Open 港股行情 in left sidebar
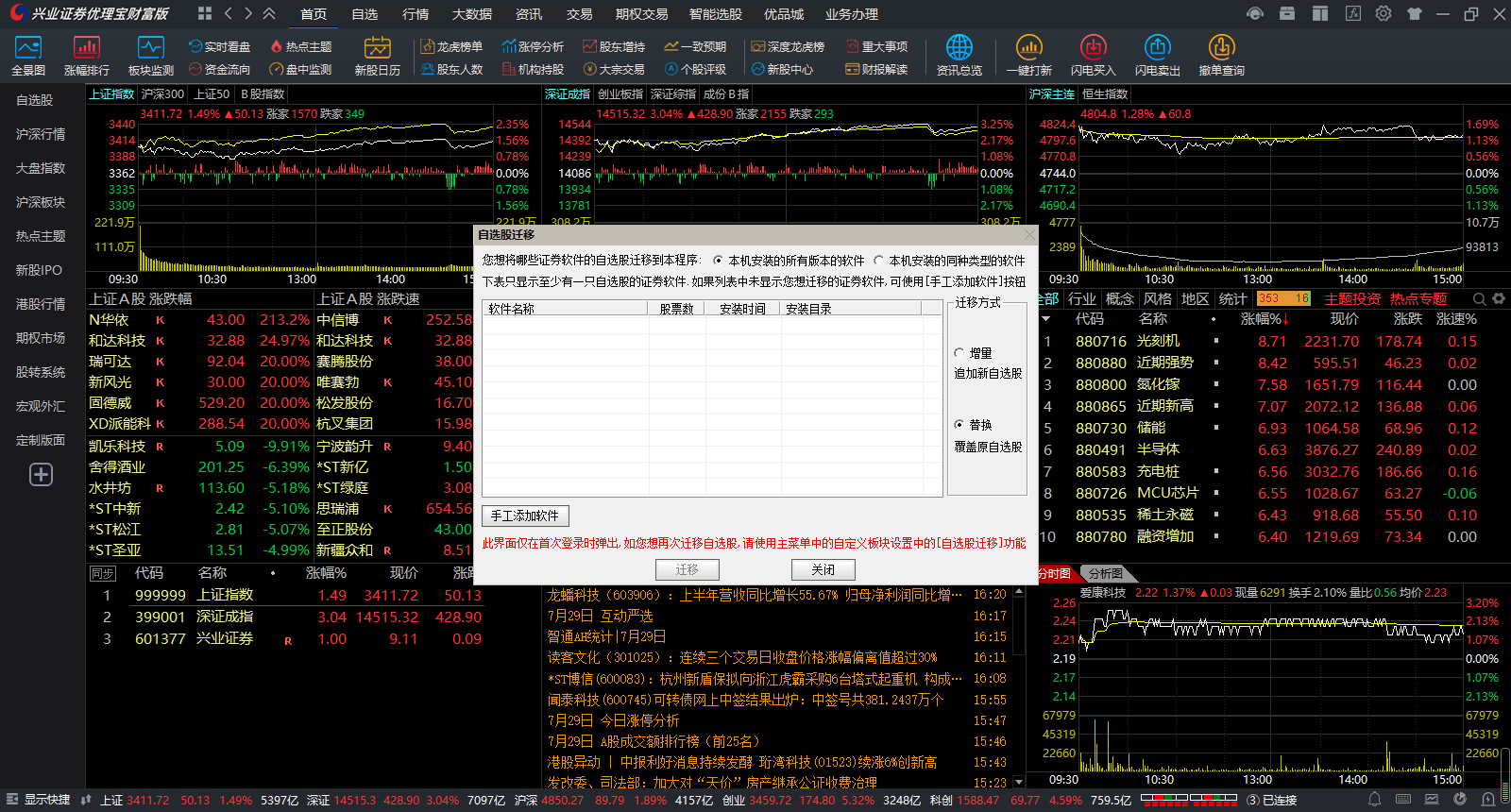The height and width of the screenshot is (812, 1511). pos(41,304)
